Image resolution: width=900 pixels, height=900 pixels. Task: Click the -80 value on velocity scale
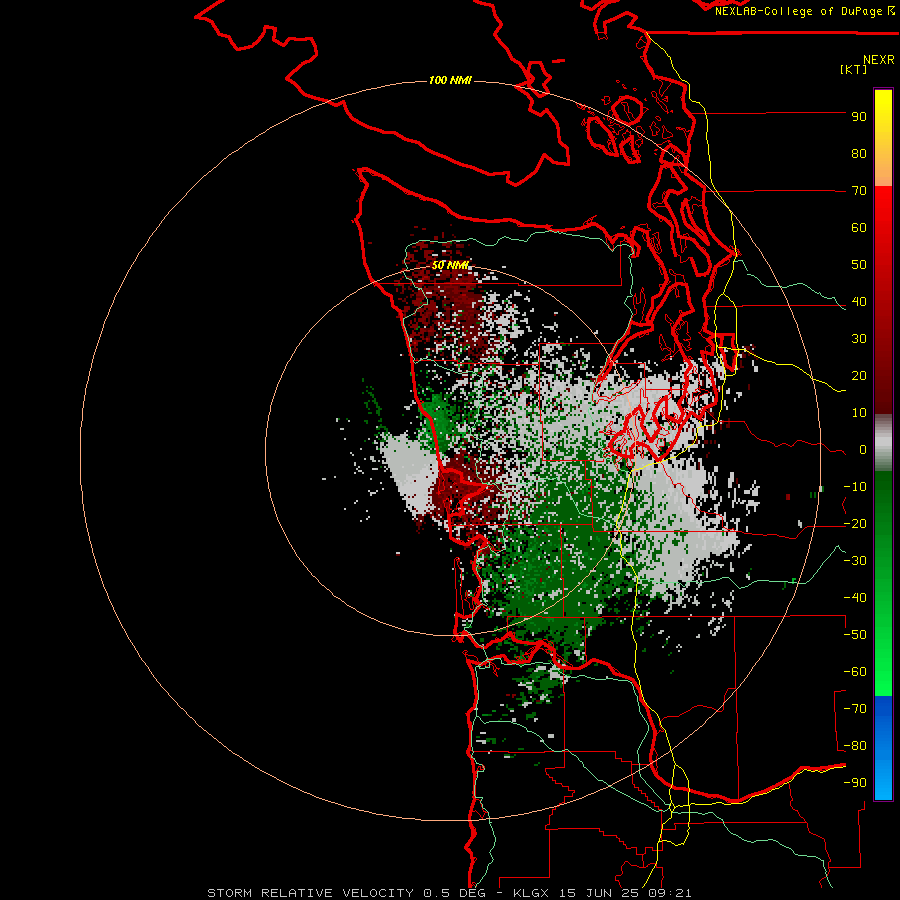pyautogui.click(x=855, y=746)
